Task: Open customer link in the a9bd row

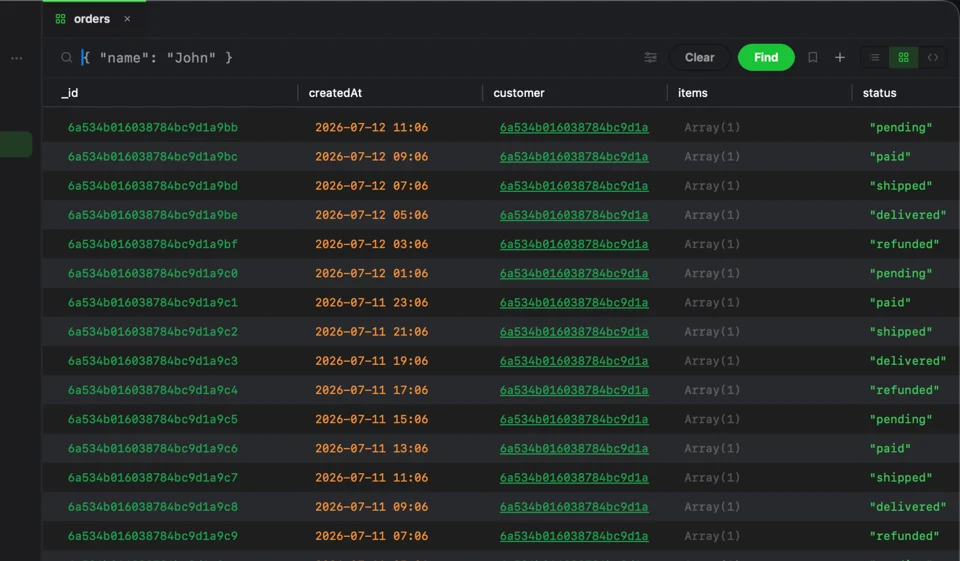Action: (x=574, y=186)
